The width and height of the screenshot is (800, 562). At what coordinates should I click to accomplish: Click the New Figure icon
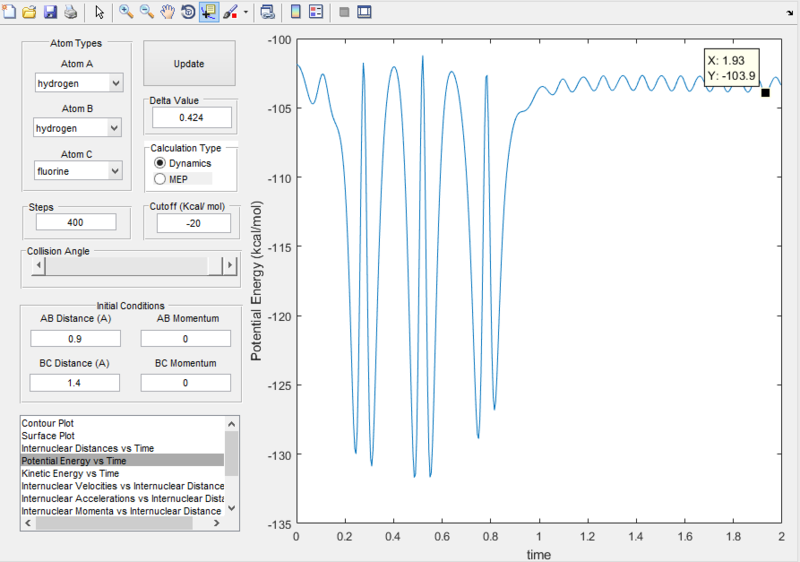coord(9,13)
